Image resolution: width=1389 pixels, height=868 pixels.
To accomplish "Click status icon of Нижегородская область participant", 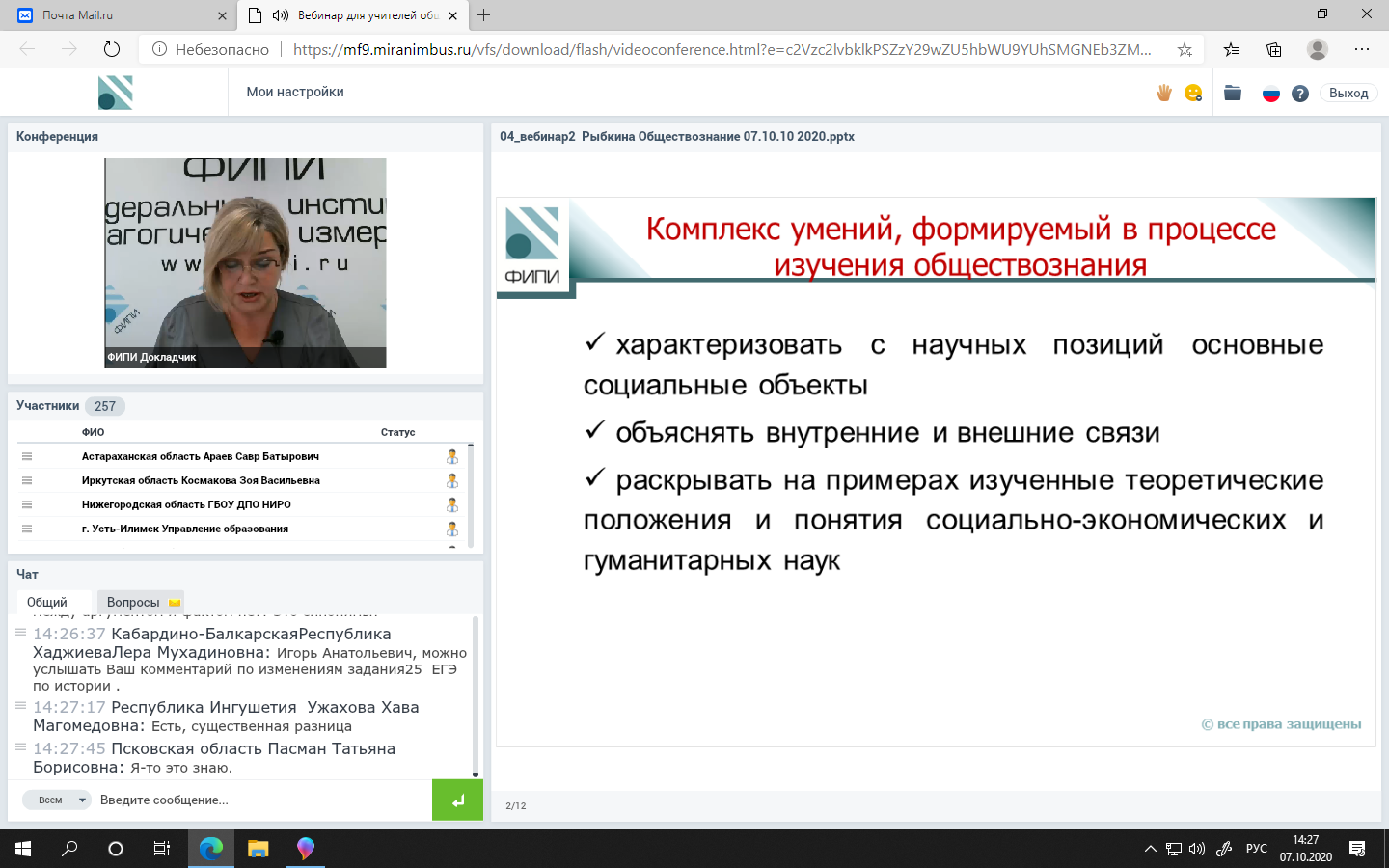I will pyautogui.click(x=451, y=504).
